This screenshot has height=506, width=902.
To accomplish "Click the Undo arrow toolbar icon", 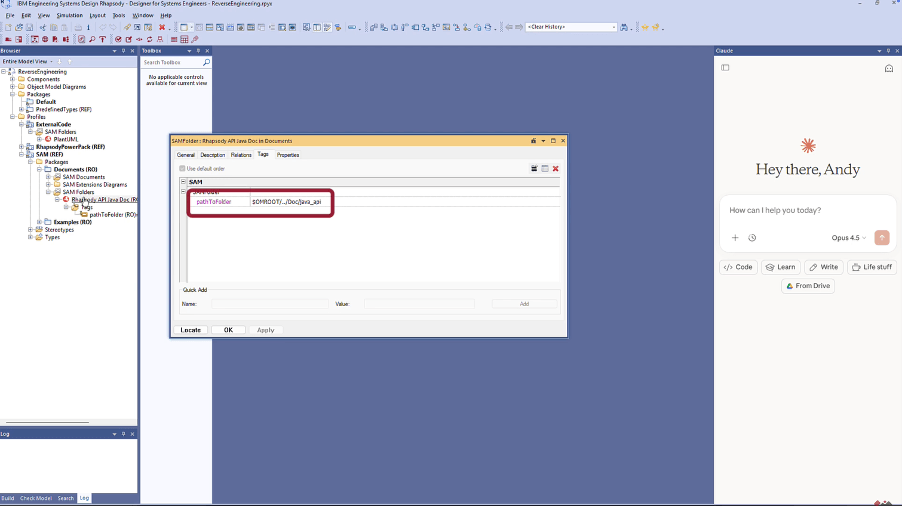I will pyautogui.click(x=102, y=27).
